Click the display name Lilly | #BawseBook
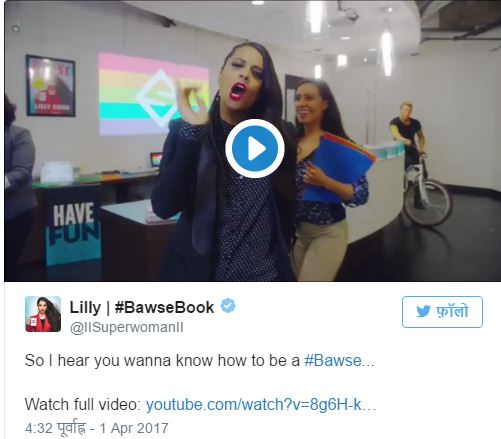This screenshot has width=501, height=439. pyautogui.click(x=142, y=307)
